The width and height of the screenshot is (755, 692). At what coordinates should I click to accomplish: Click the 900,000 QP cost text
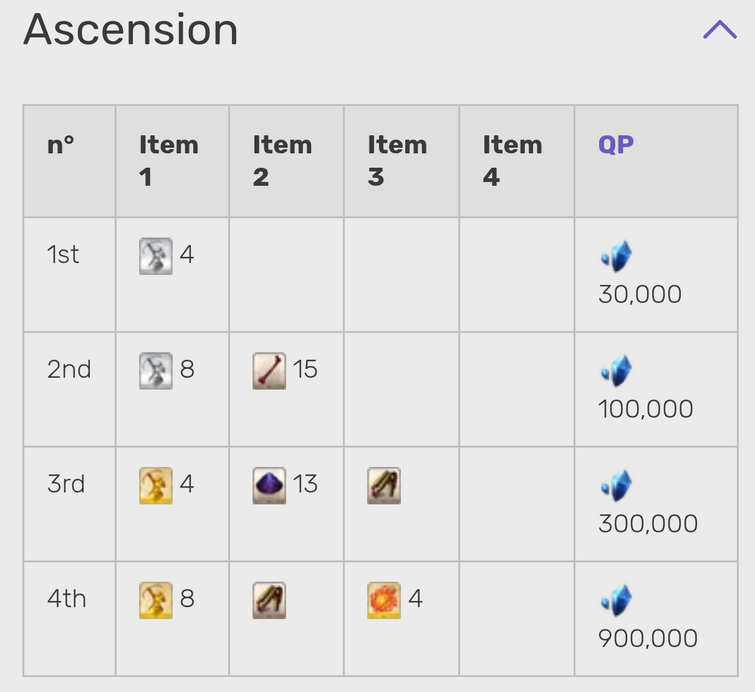(648, 639)
